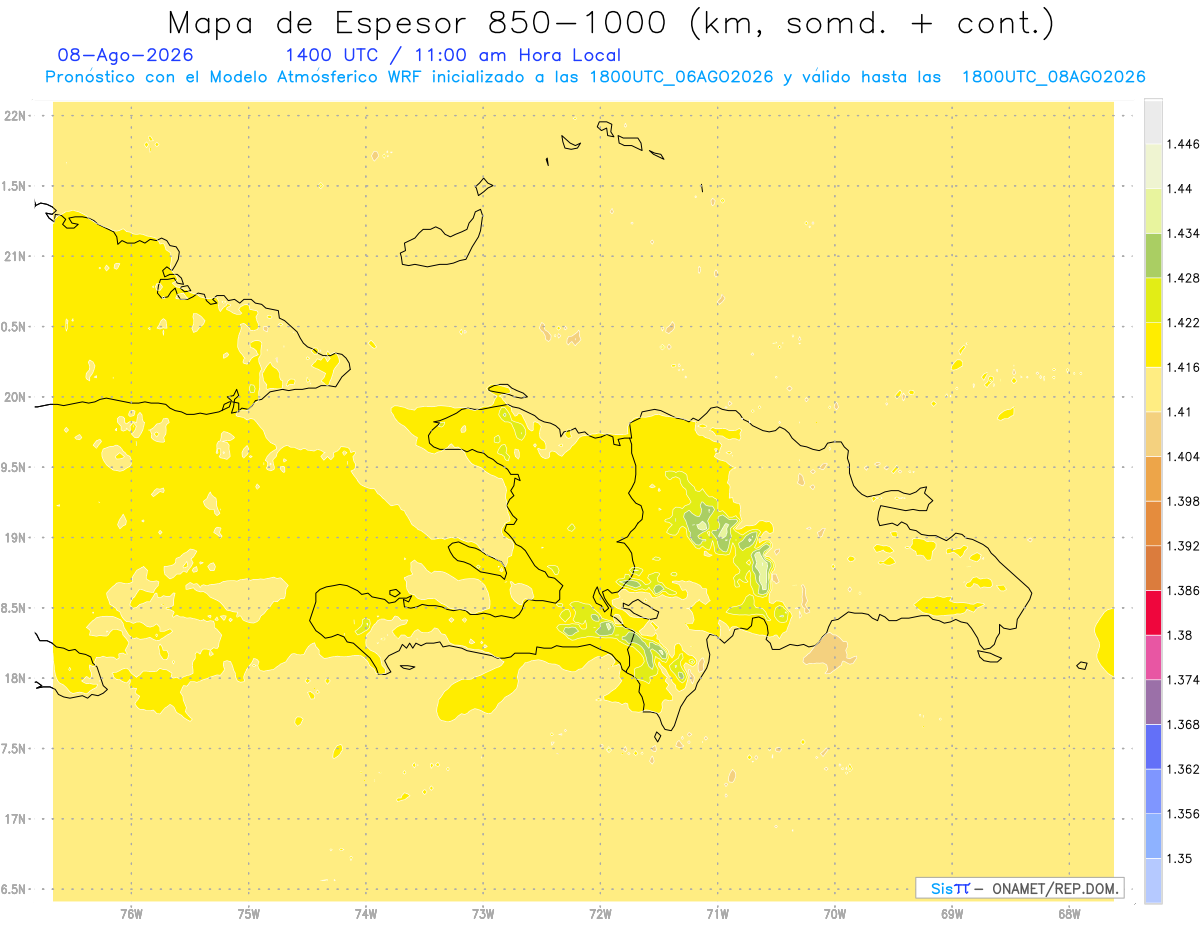Click the legend value 1.44

1180,189
